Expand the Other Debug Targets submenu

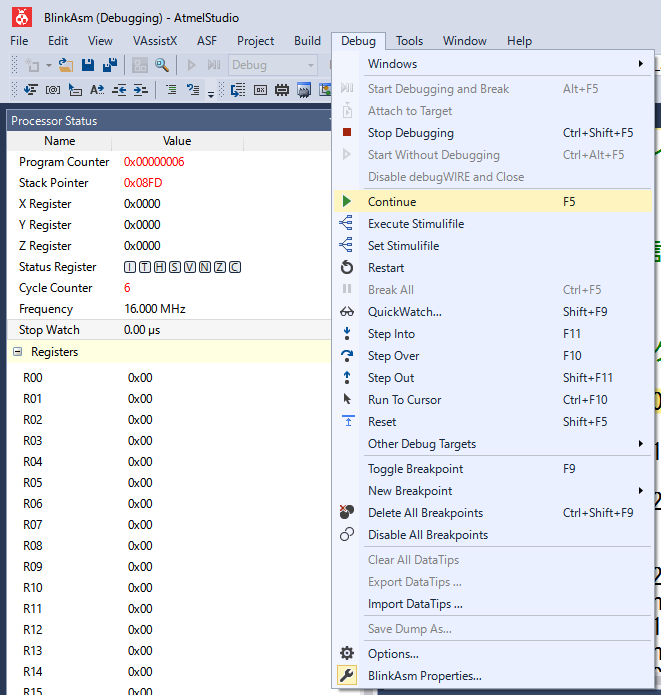click(493, 444)
